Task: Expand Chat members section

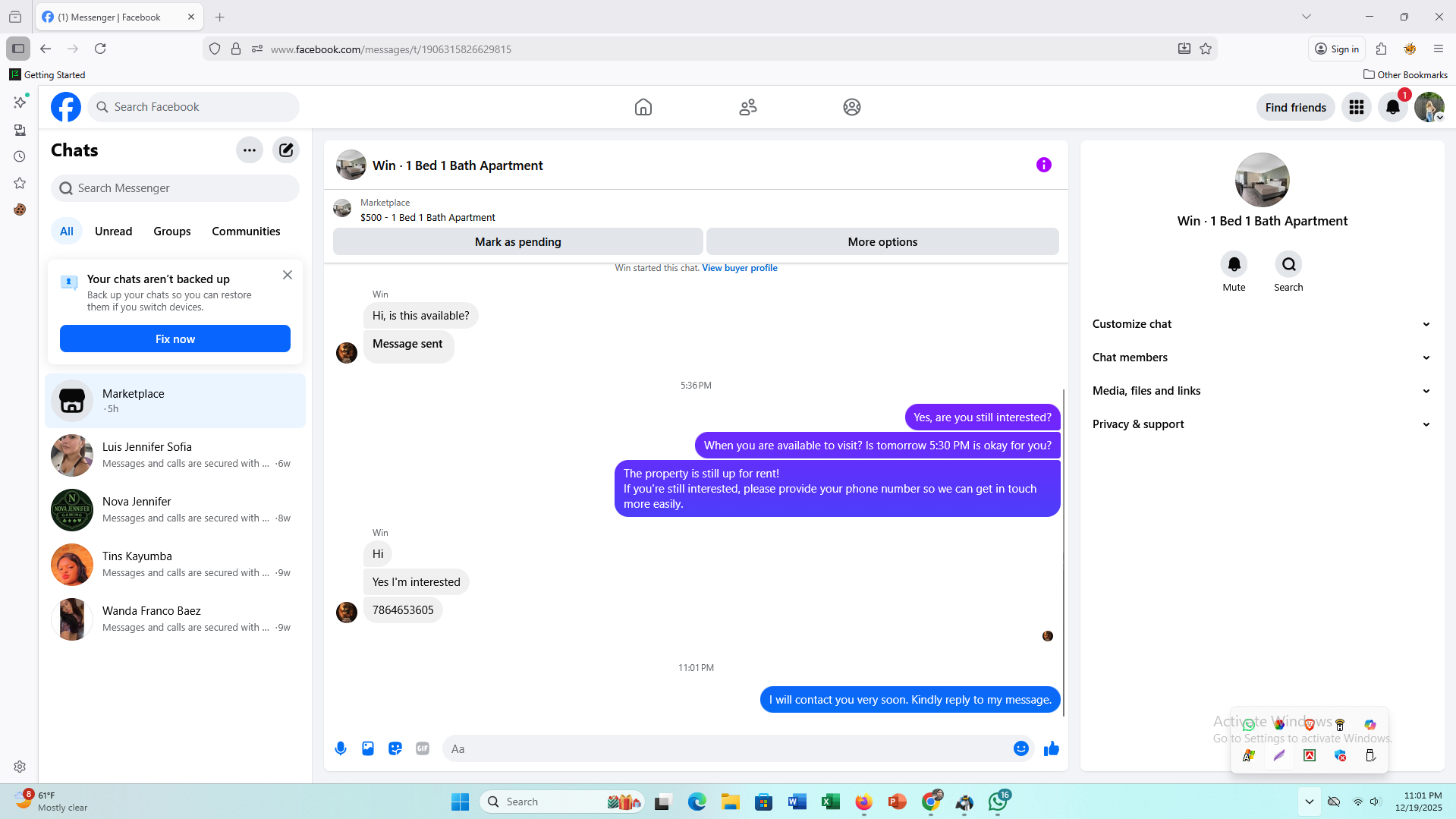Action: (x=1262, y=358)
